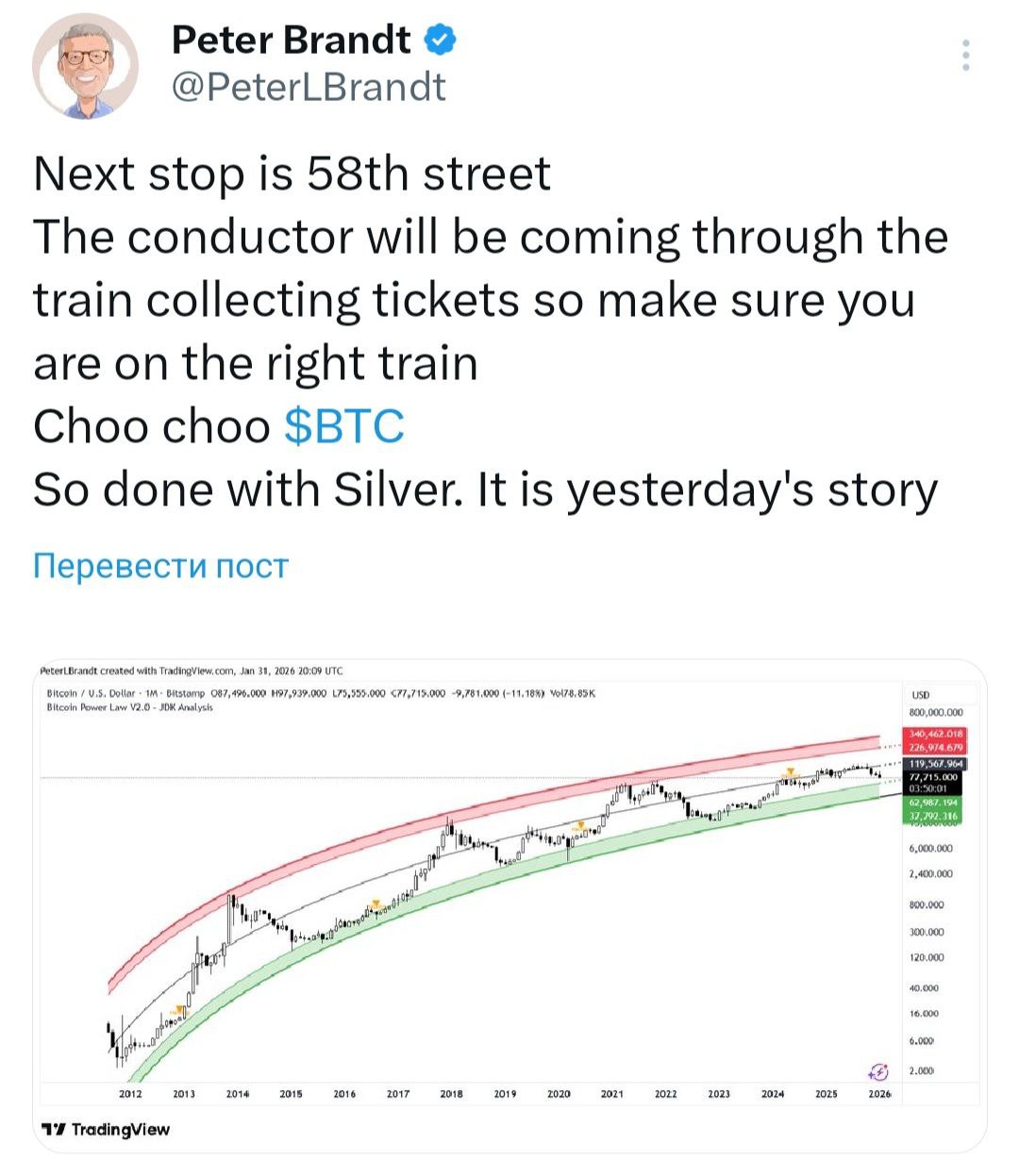This screenshot has height=1176, width=1019.
Task: Click the yellow marker near the 2013 candle
Action: (x=179, y=1009)
